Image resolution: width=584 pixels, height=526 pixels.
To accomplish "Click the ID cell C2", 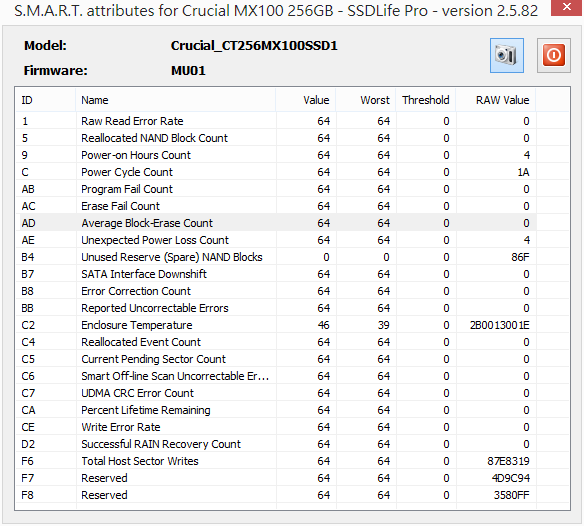I will click(x=28, y=325).
